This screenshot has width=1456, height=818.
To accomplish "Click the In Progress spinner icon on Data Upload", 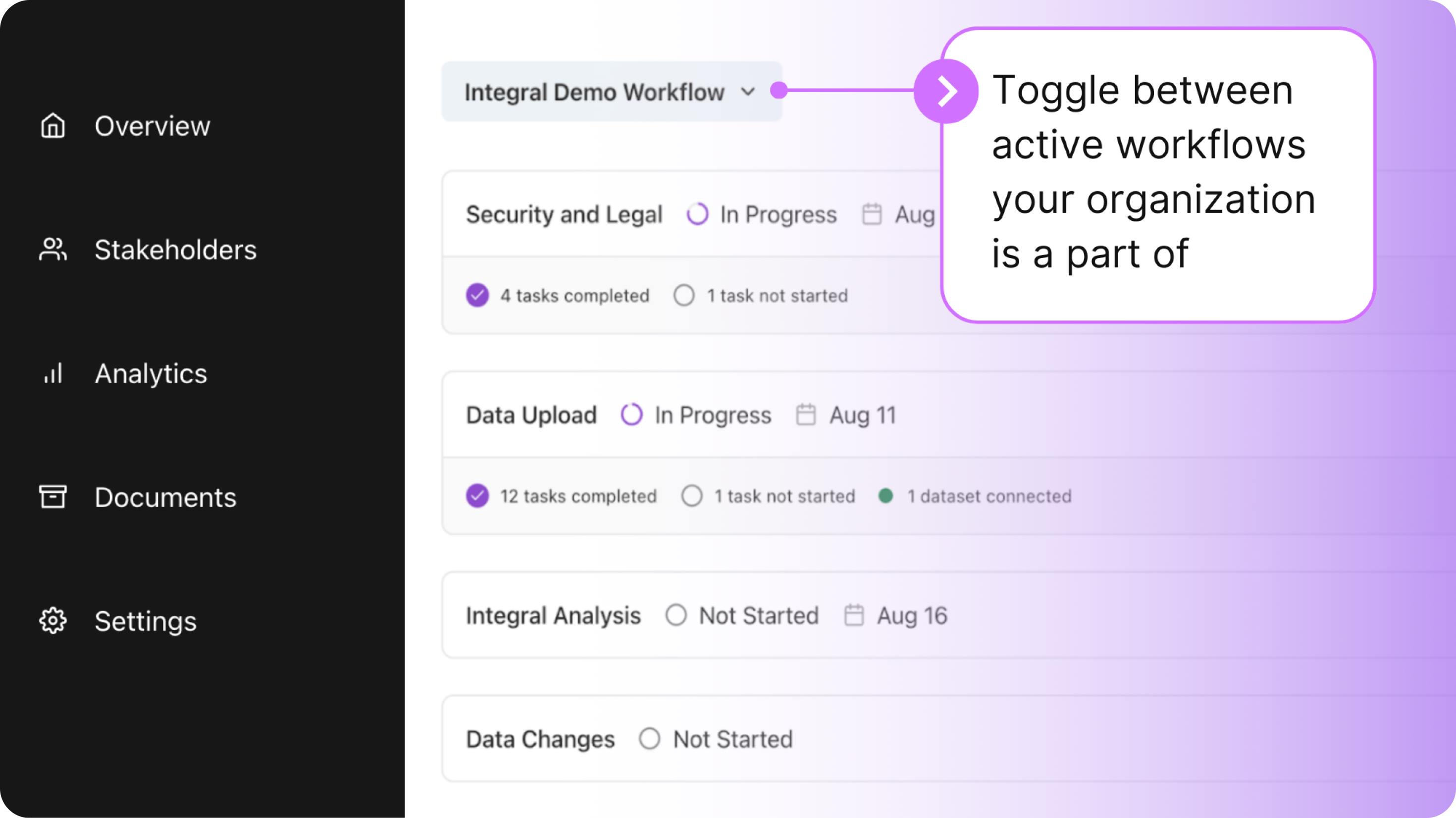I will click(635, 415).
